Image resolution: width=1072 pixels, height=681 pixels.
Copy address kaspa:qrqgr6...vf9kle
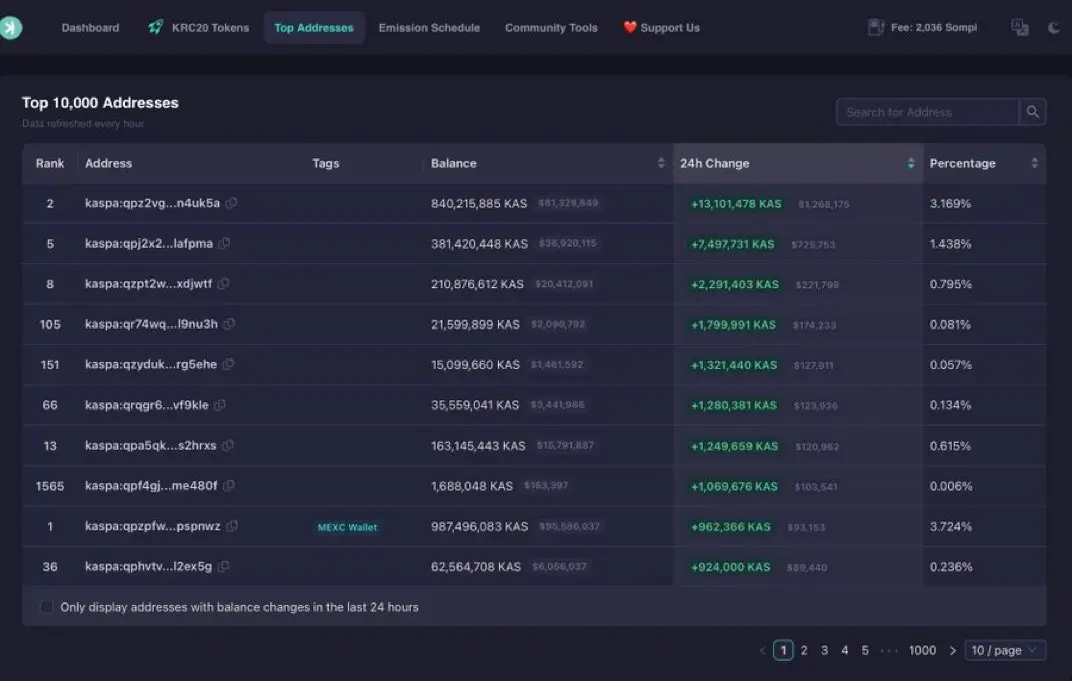(219, 405)
